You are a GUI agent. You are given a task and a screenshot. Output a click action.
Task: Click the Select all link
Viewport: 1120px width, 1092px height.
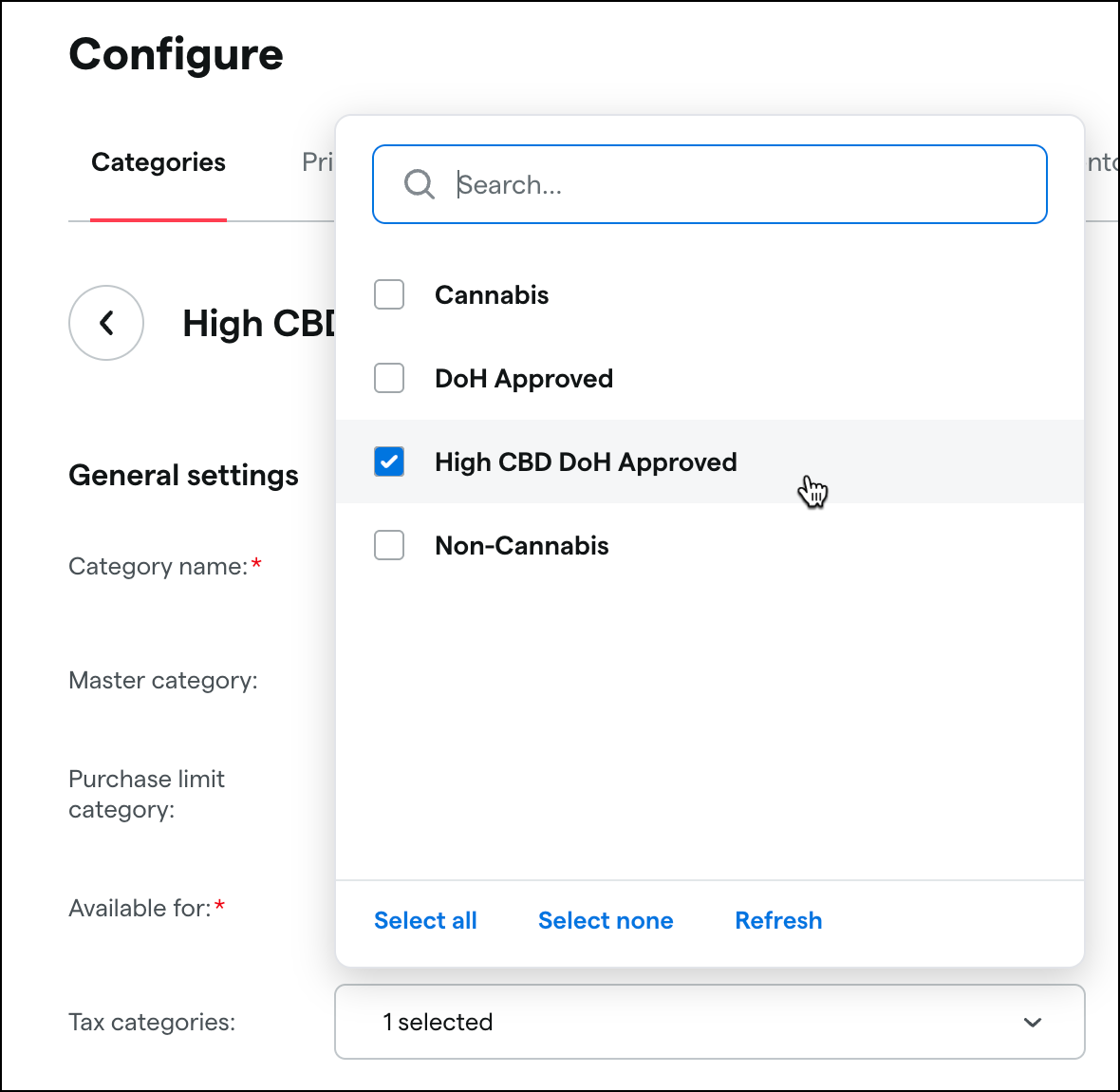coord(426,920)
